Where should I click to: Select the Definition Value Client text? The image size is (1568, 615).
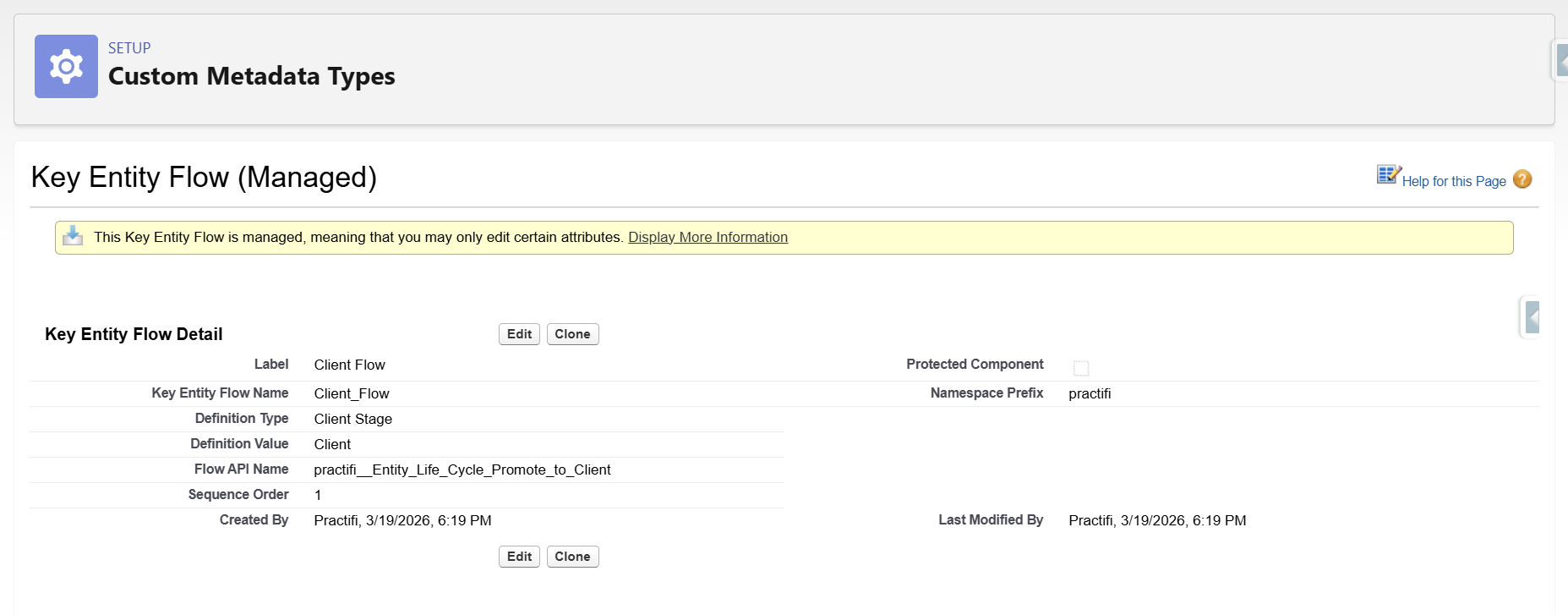coord(332,444)
